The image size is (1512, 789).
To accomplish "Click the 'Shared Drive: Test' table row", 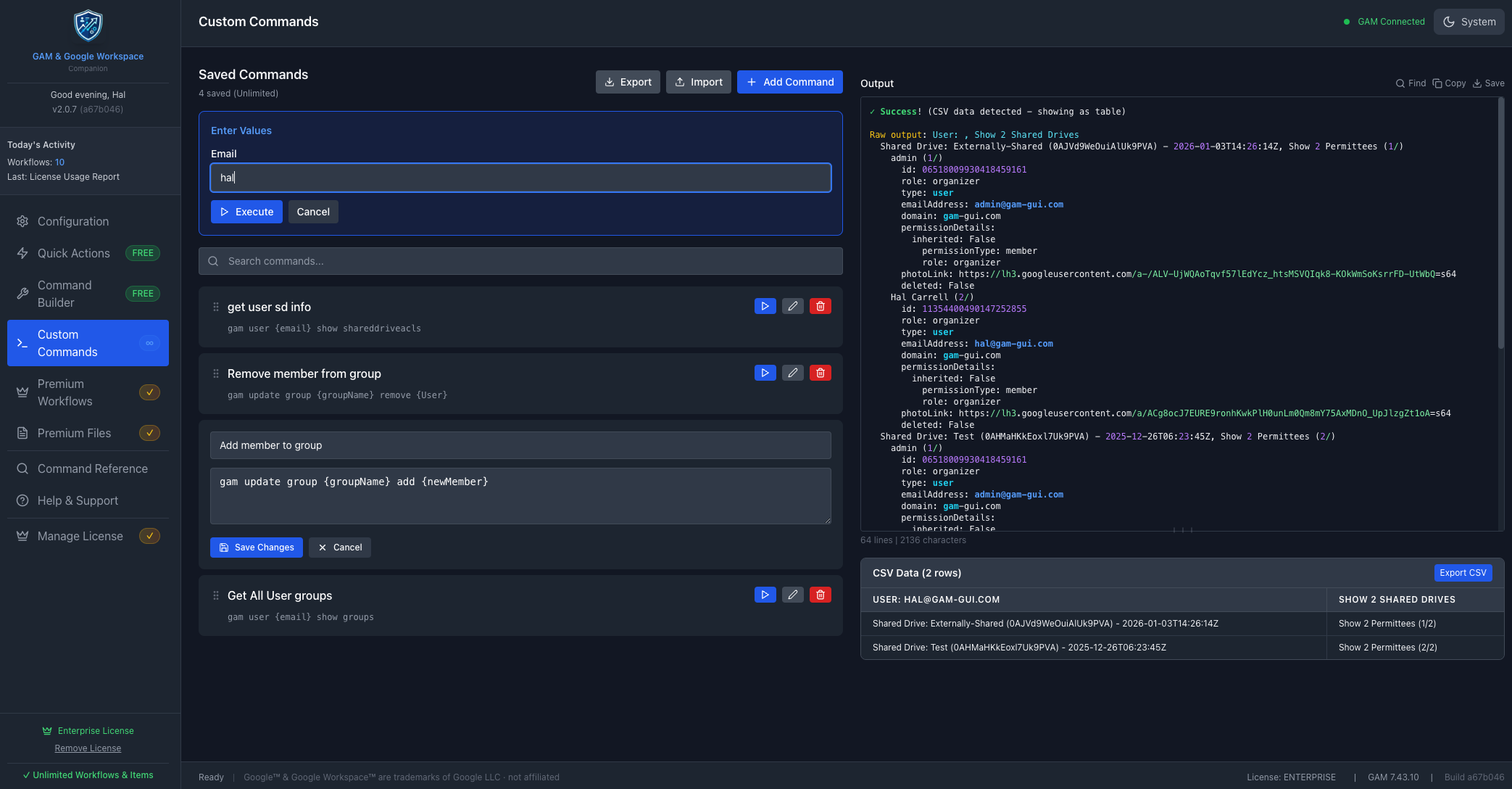I will pos(1182,648).
